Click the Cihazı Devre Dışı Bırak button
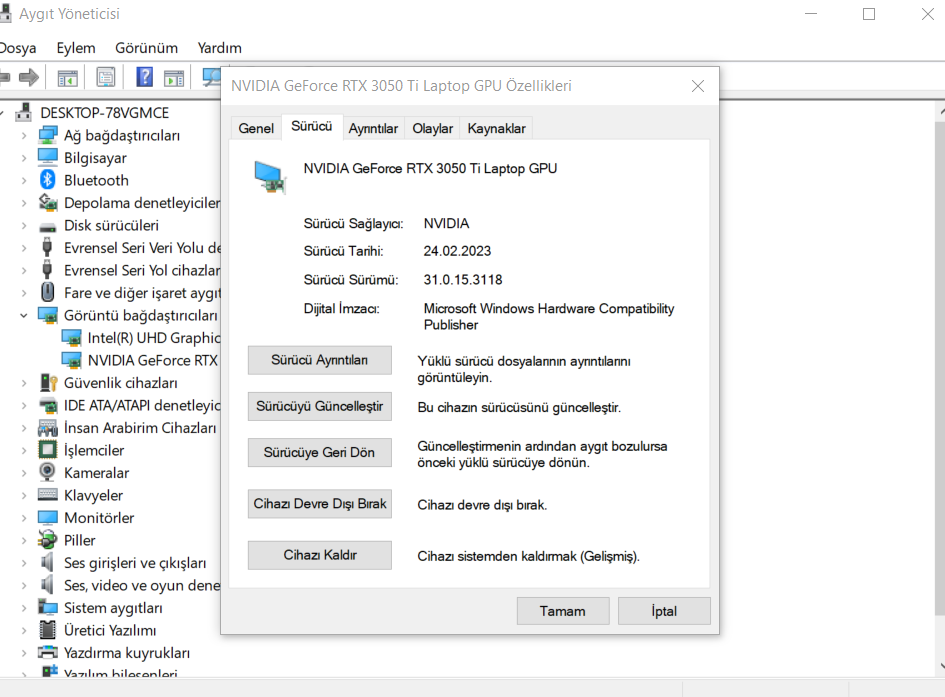This screenshot has width=945, height=697. tap(320, 504)
